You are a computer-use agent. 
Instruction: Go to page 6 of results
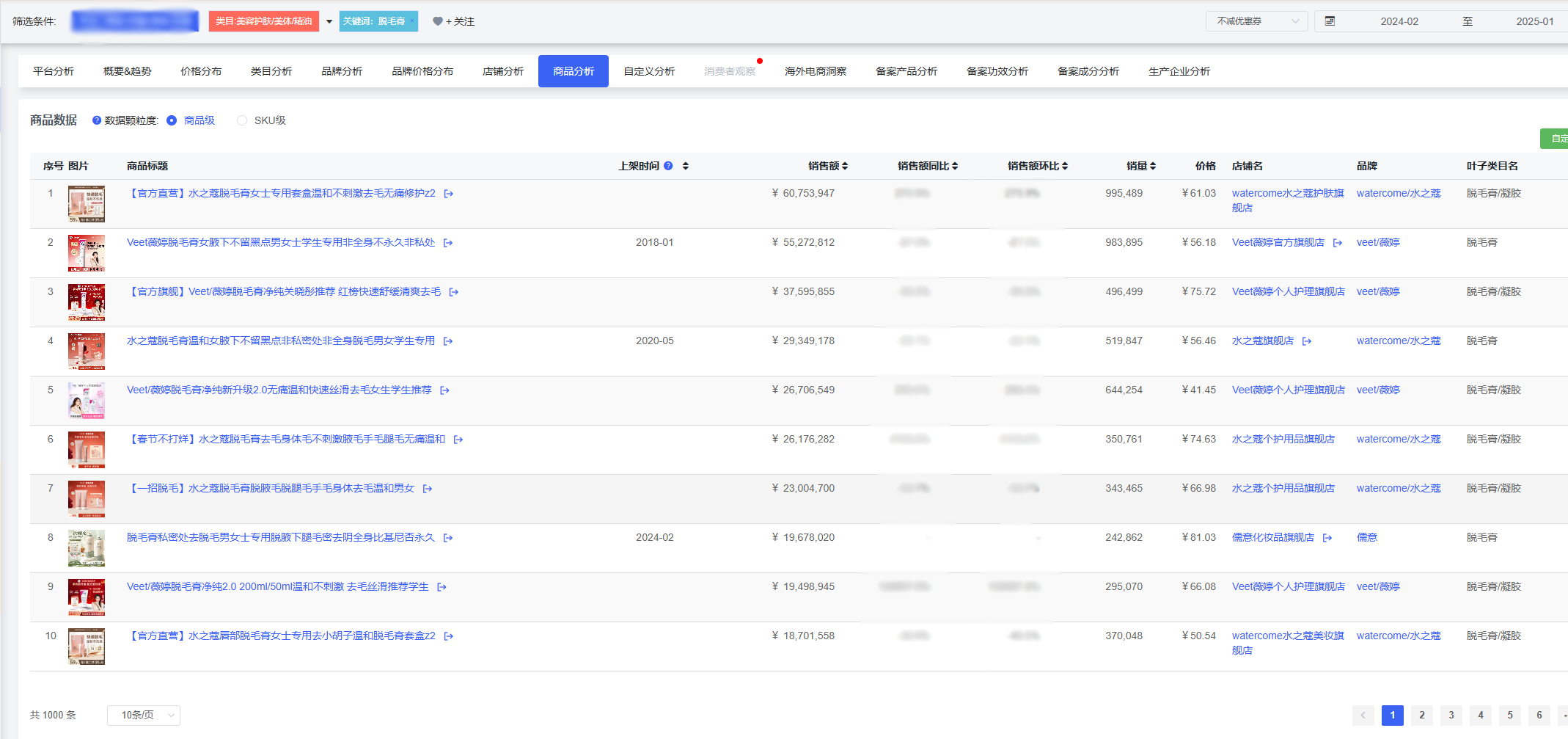[x=1539, y=715]
